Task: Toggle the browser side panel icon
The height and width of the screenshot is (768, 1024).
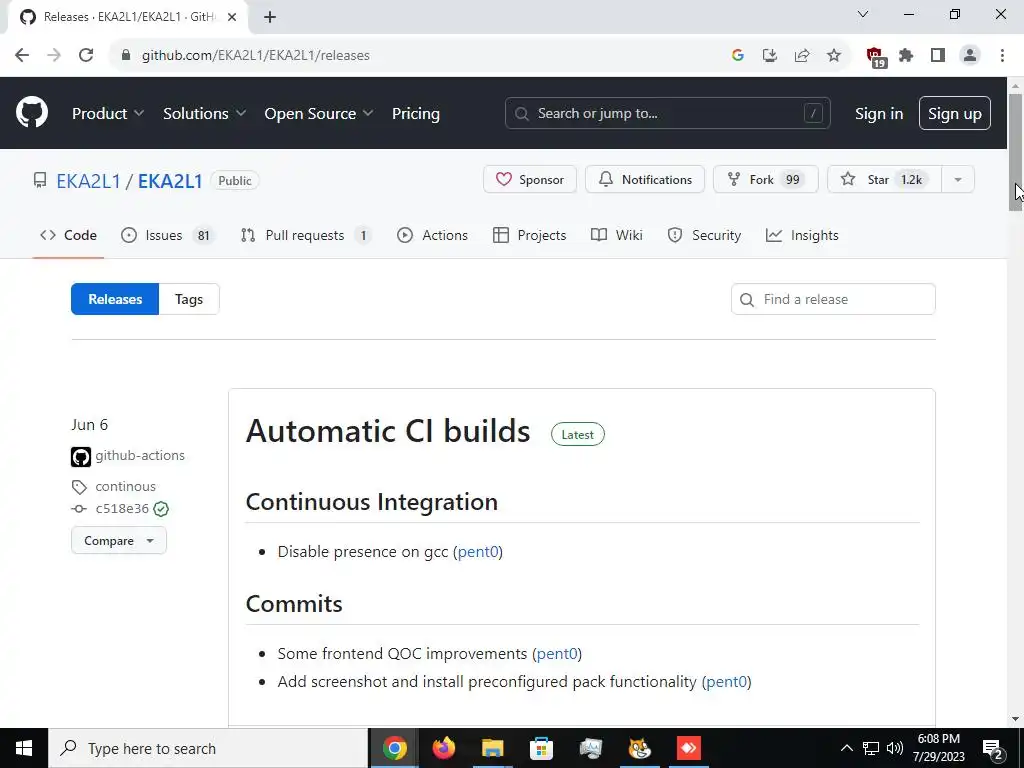Action: coord(938,56)
